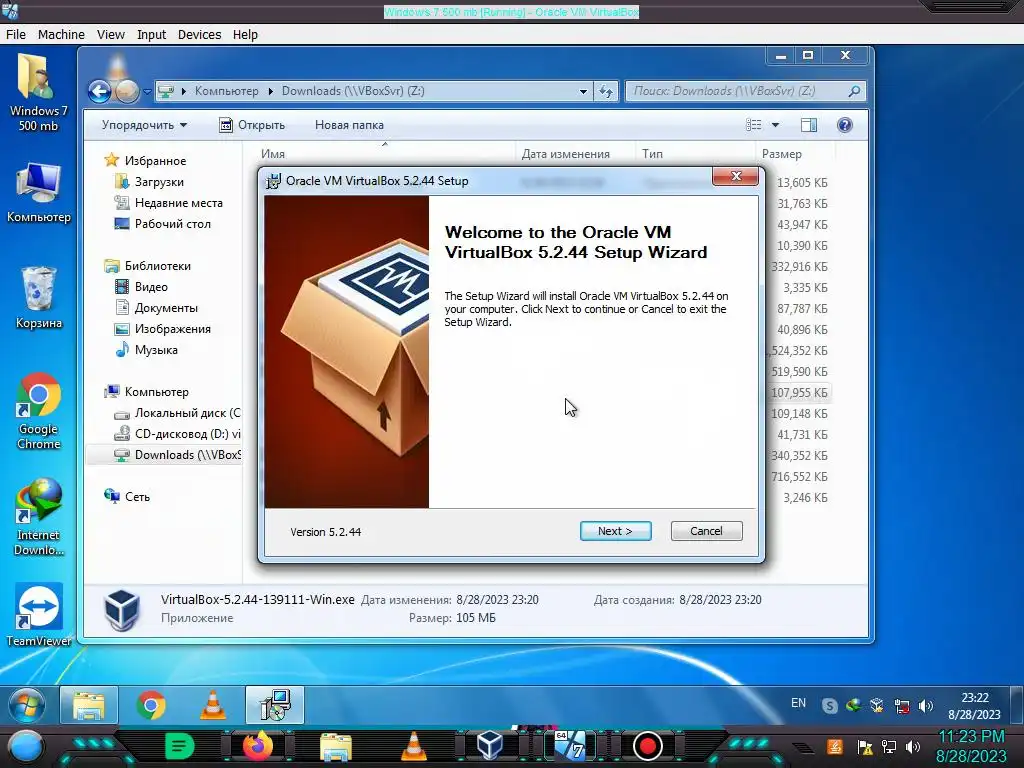Screen dimensions: 1024x768
Task: Click the refresh button beside address bar
Action: point(606,91)
